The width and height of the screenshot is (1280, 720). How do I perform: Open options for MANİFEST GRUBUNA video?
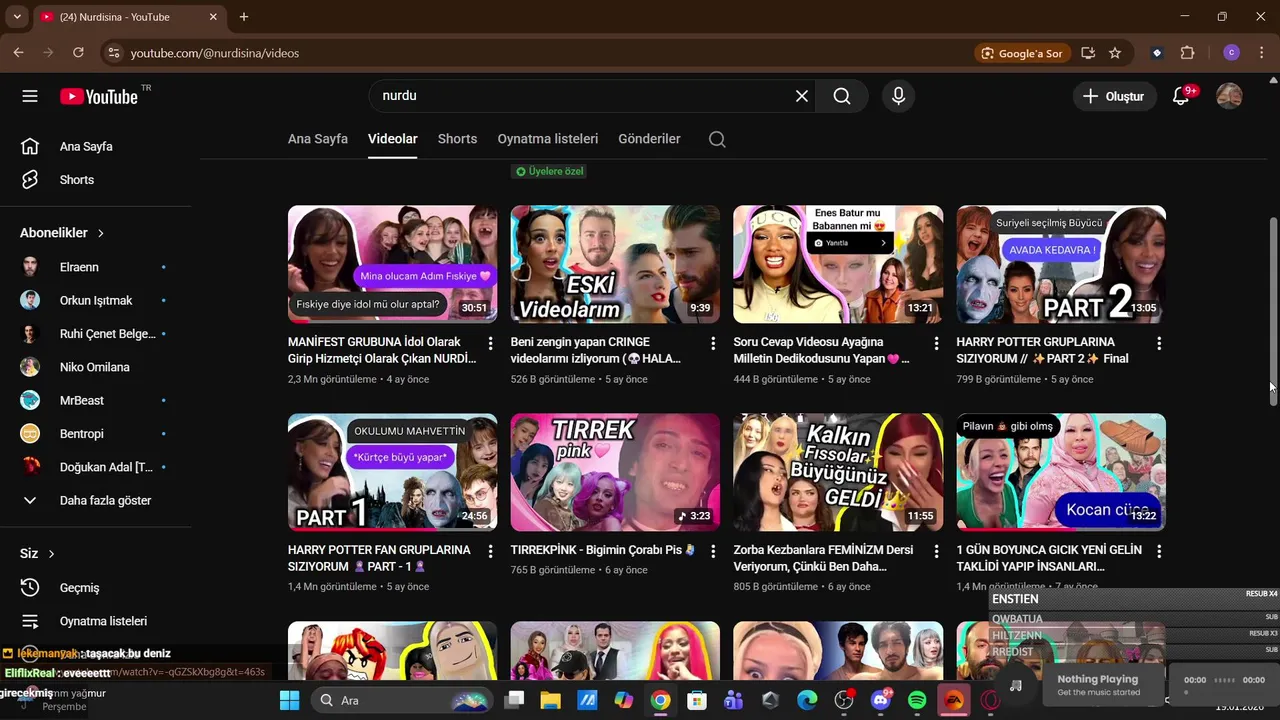[490, 343]
